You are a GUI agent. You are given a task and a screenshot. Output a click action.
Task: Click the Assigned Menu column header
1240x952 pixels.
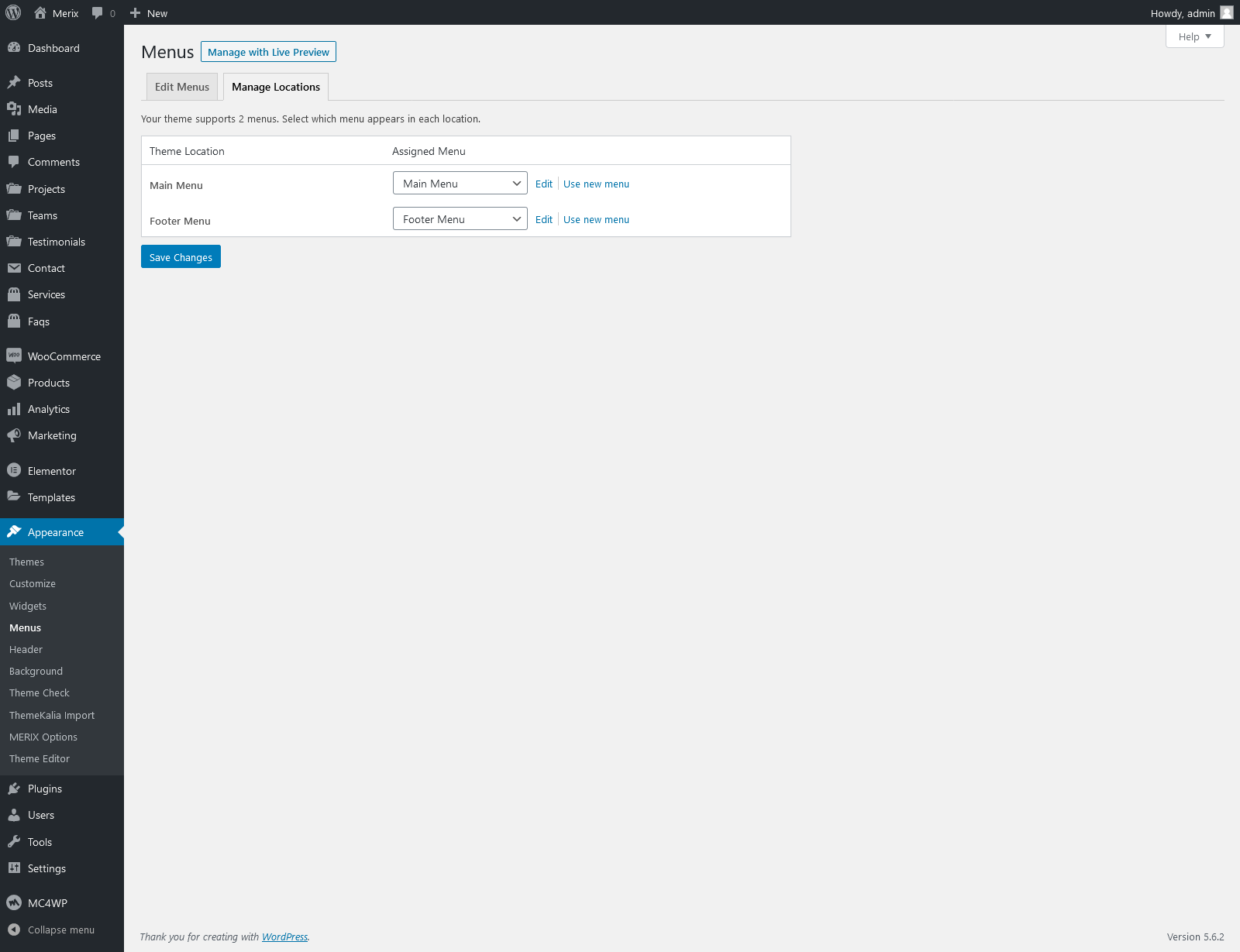pos(429,151)
